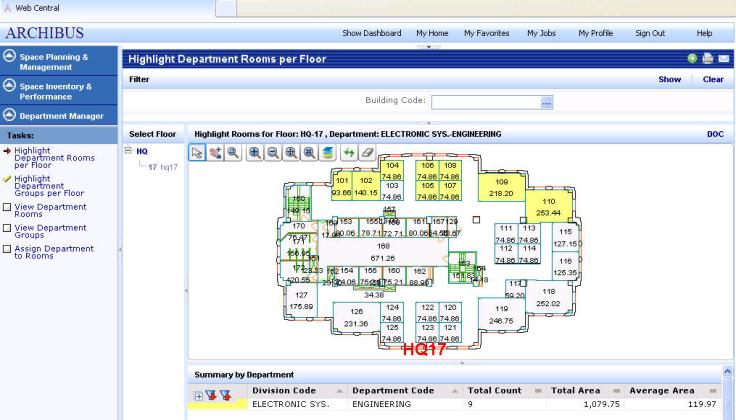Viewport: 736px width, 420px height.
Task: Click into the Building Code input field
Action: tap(486, 103)
